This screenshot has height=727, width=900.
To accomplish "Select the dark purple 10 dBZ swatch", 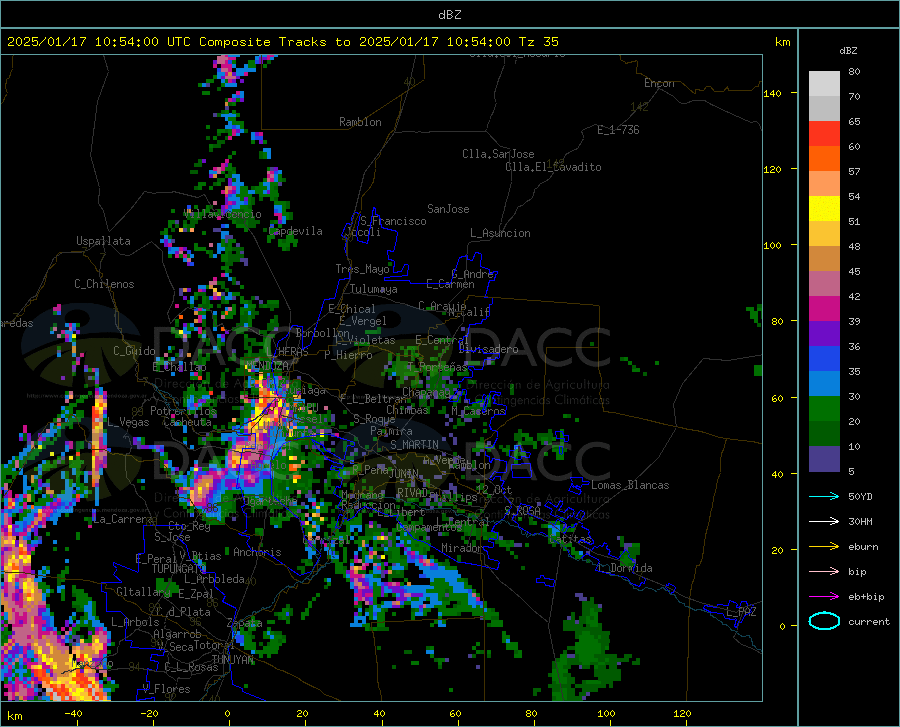I will click(x=824, y=458).
